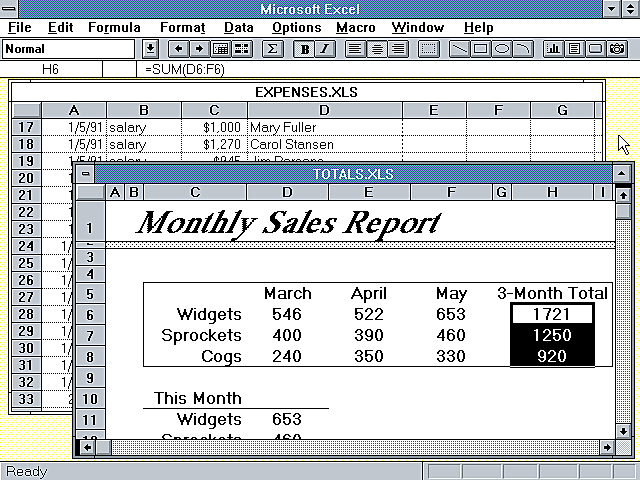
Task: Click the 3-Month Total heading cell
Action: click(x=552, y=293)
